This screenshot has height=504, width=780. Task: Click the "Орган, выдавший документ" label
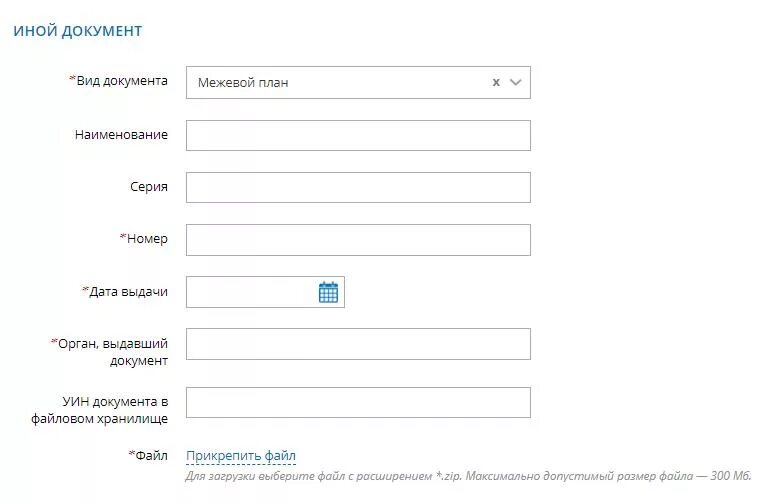tap(109, 352)
